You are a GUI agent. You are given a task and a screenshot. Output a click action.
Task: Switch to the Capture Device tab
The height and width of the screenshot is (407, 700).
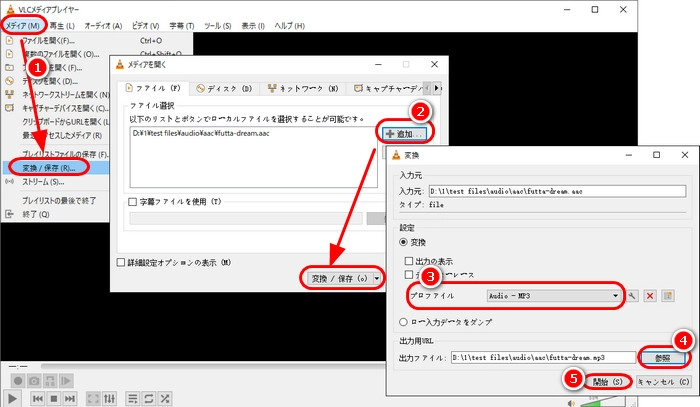click(386, 88)
